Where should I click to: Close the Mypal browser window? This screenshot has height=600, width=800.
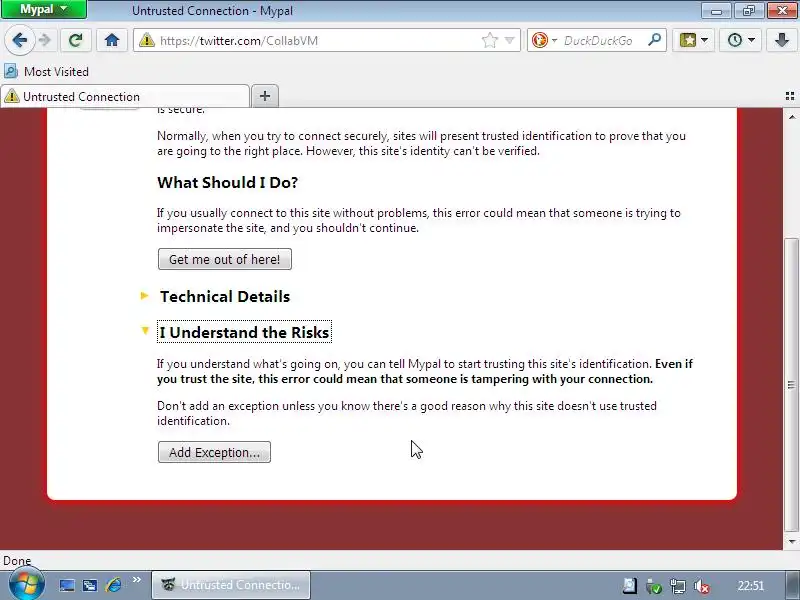(782, 11)
